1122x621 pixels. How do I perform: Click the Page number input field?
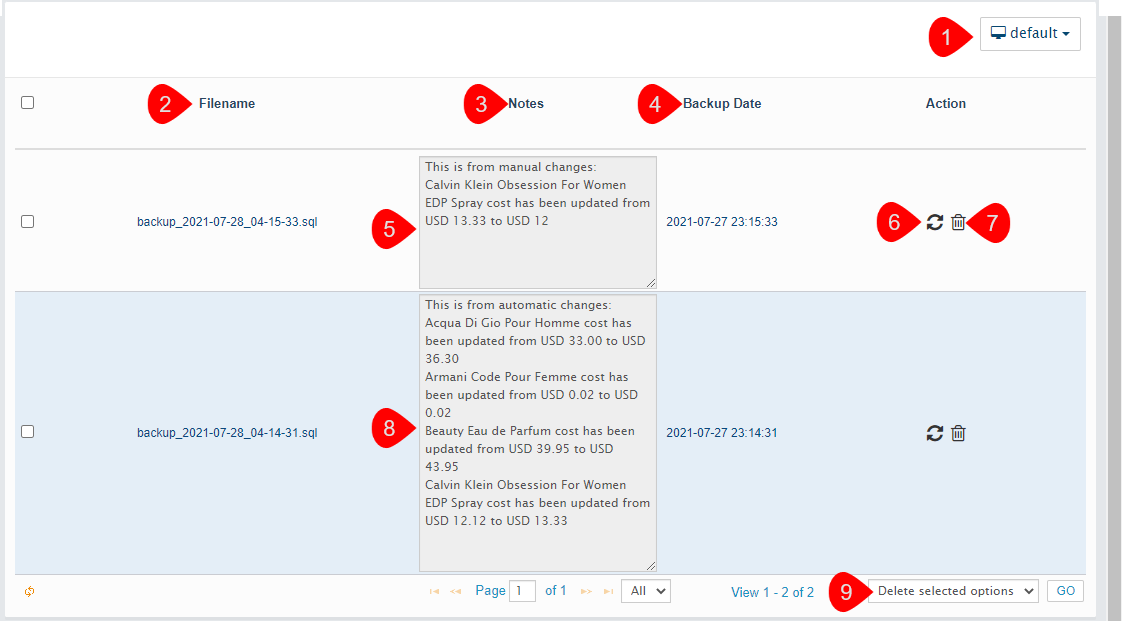(522, 591)
